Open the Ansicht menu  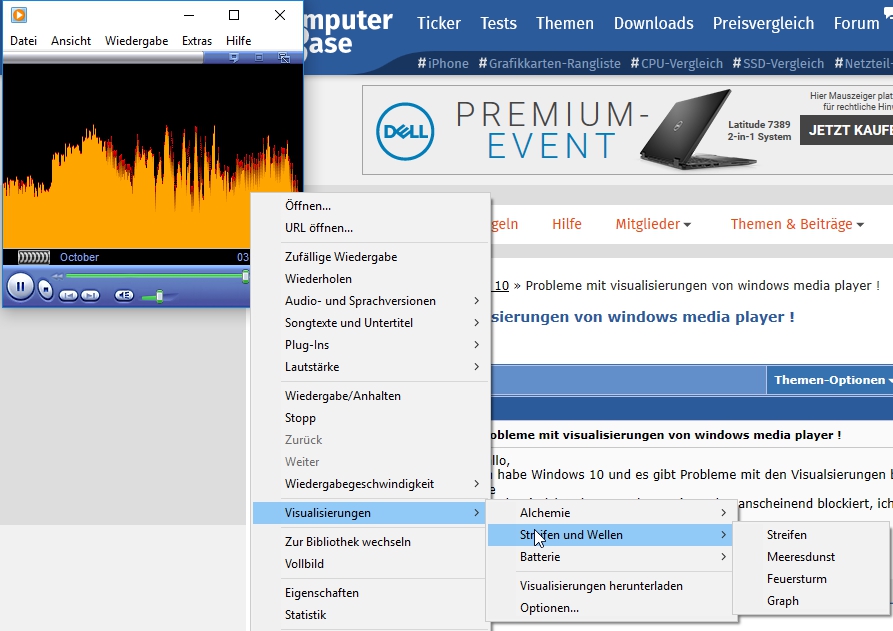(71, 41)
